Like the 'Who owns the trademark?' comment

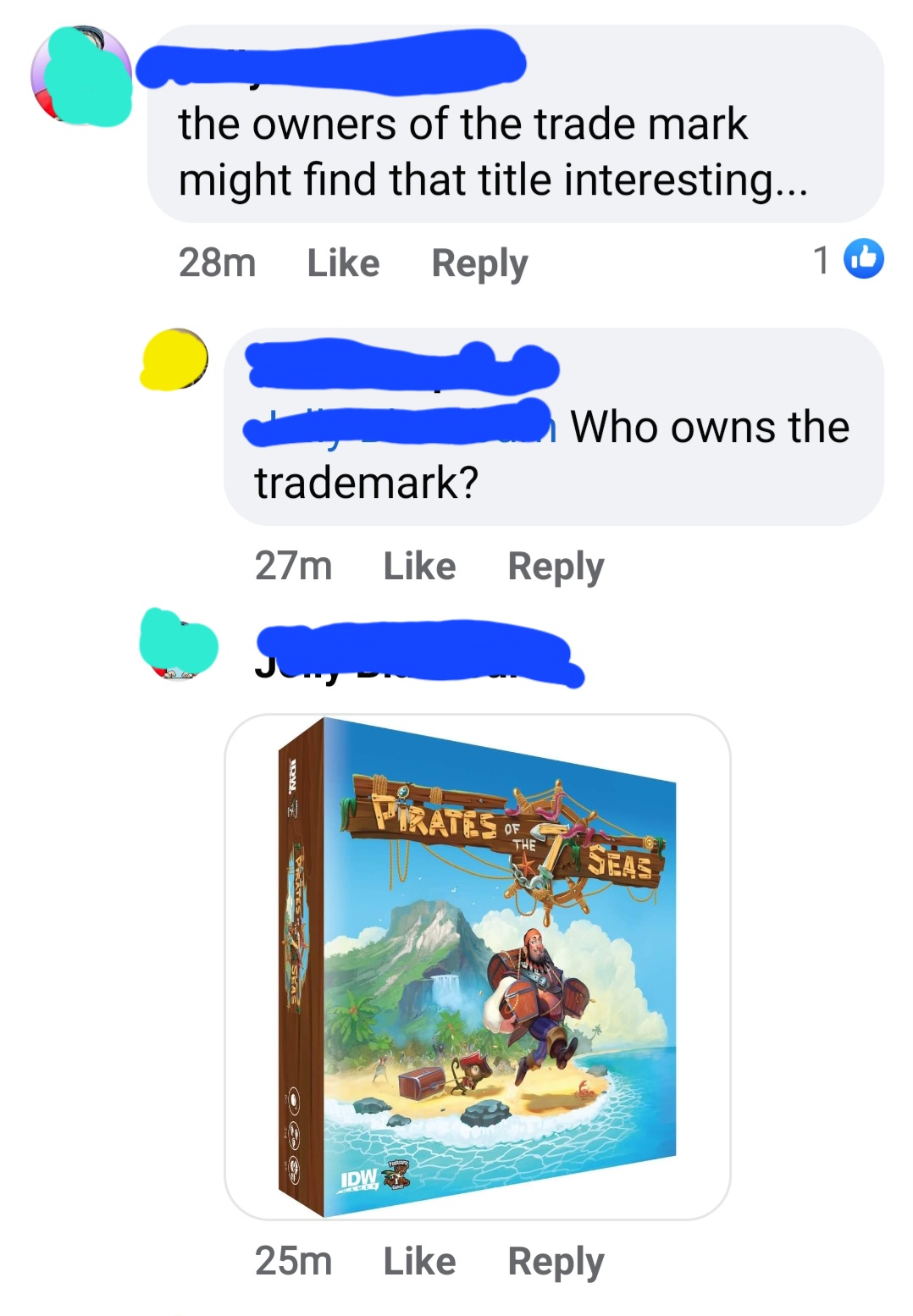click(419, 565)
